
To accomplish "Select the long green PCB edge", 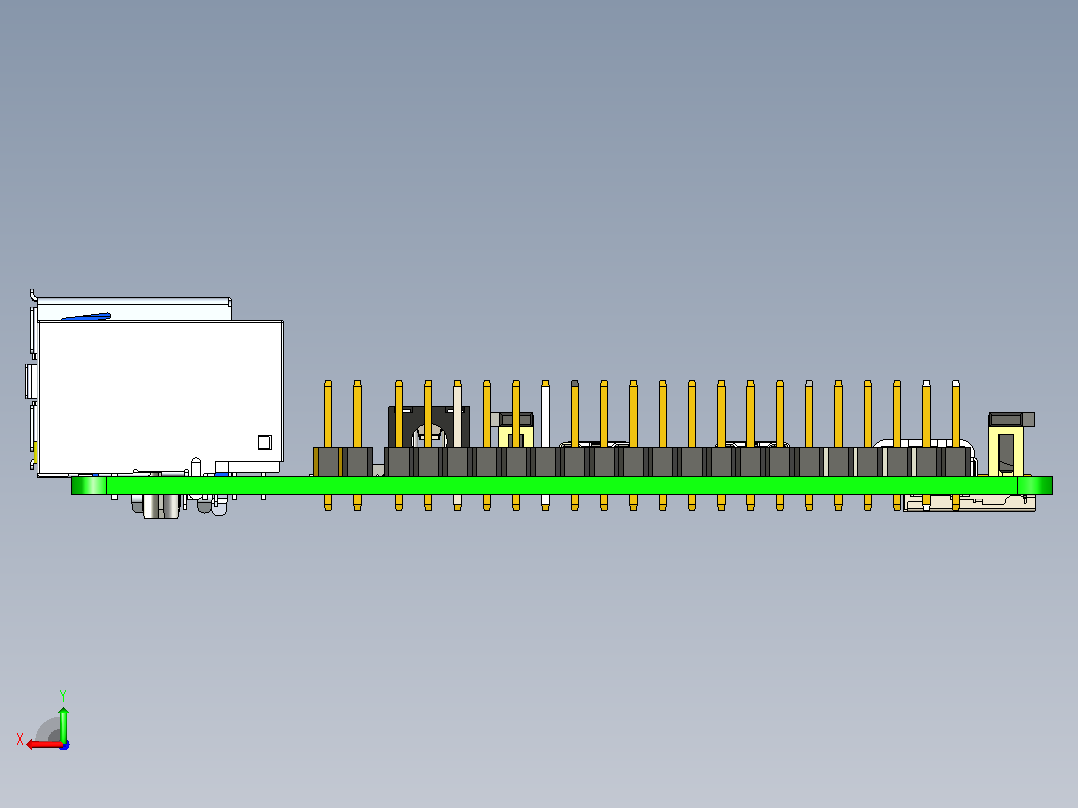I will pos(562,485).
